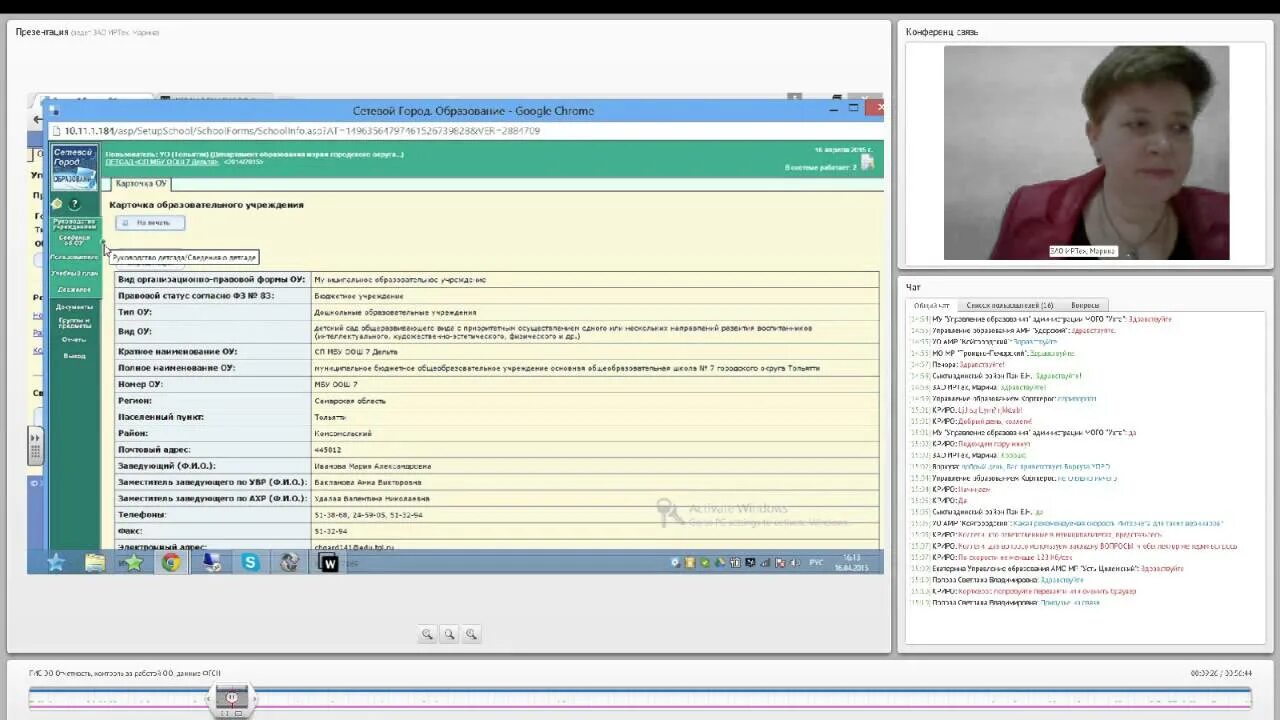Click the green star taskbar icon

133,562
